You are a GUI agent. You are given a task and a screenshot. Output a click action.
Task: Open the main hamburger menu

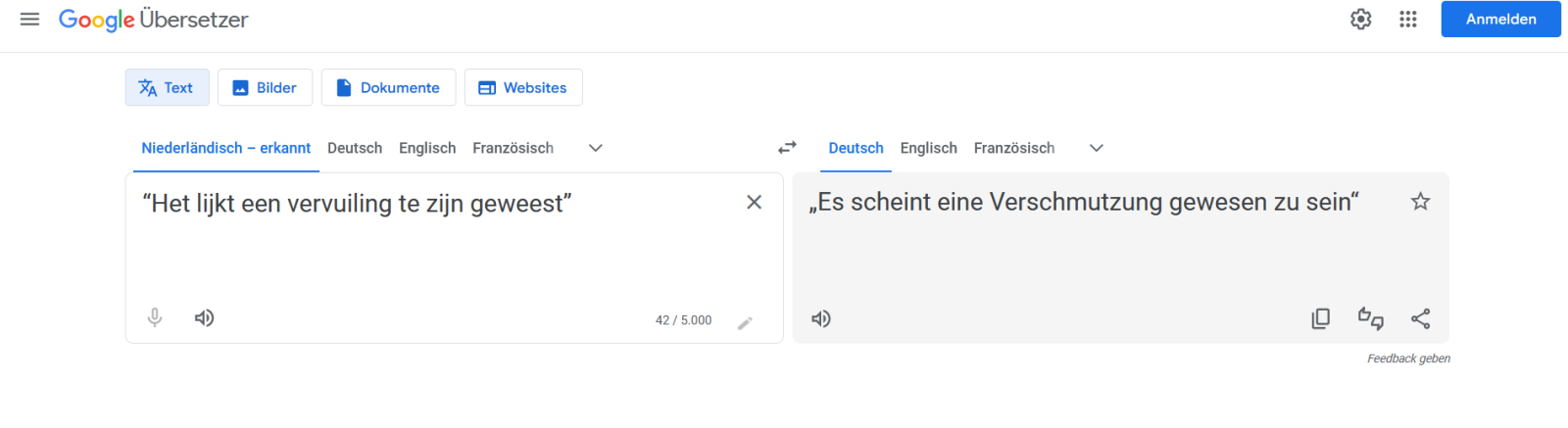coord(29,20)
